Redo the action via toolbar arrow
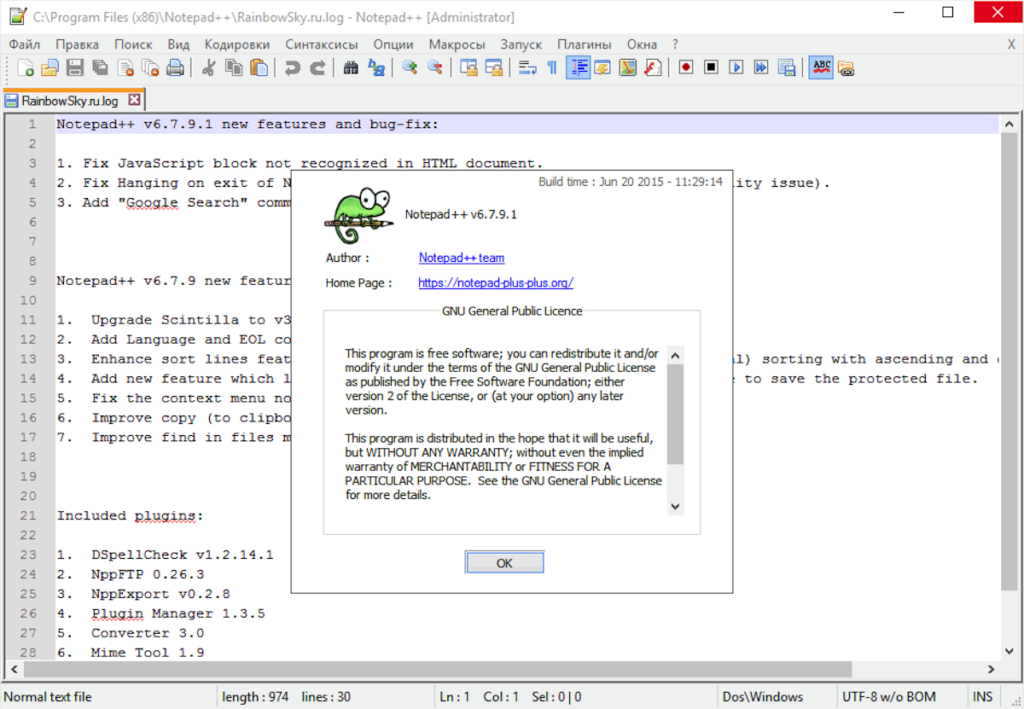The width and height of the screenshot is (1024, 709). (x=317, y=68)
